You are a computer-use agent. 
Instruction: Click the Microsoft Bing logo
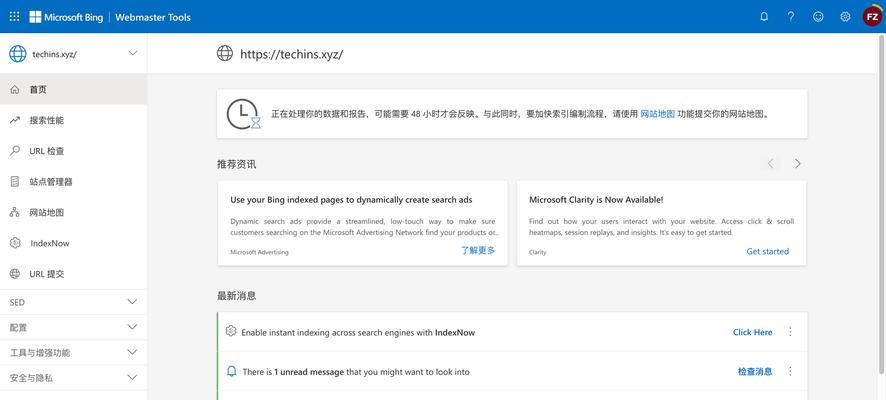pyautogui.click(x=66, y=17)
